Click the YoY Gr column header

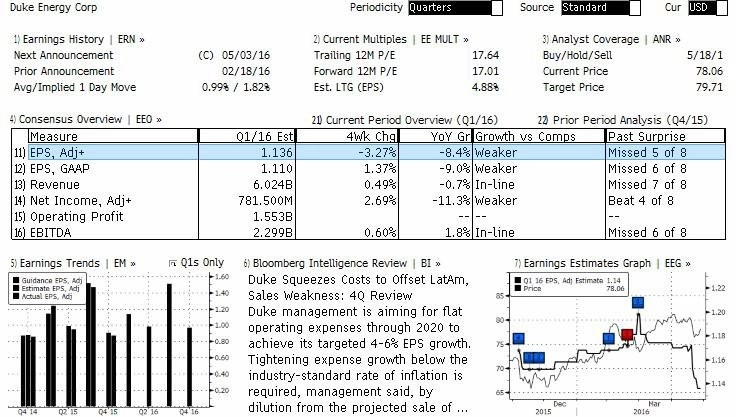point(435,136)
